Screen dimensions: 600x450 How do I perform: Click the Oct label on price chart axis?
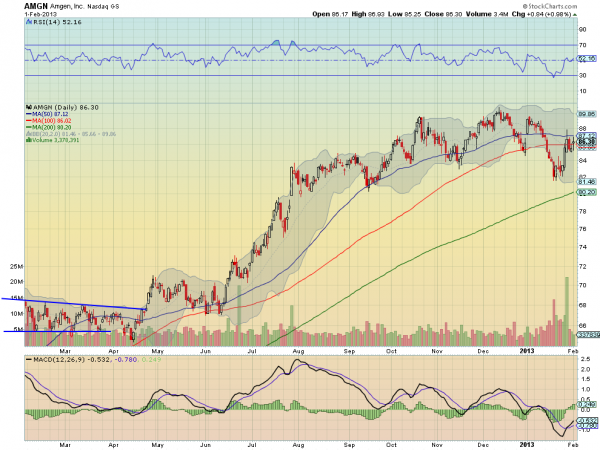click(x=391, y=351)
